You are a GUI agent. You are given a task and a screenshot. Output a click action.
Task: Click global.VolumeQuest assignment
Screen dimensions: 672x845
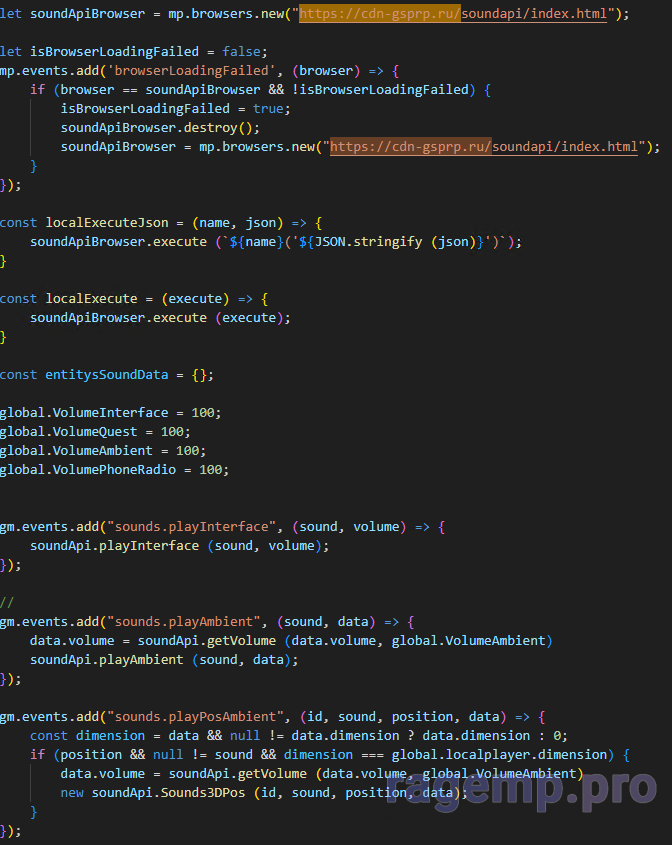pyautogui.click(x=95, y=432)
